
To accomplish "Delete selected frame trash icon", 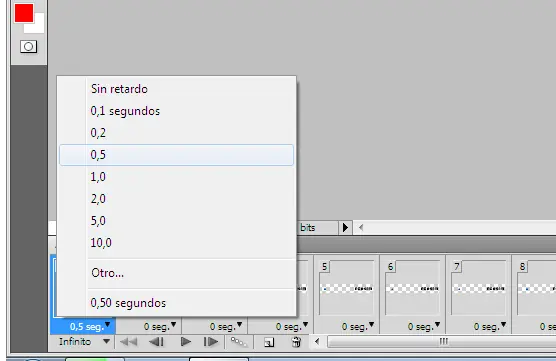I will pyautogui.click(x=296, y=342).
